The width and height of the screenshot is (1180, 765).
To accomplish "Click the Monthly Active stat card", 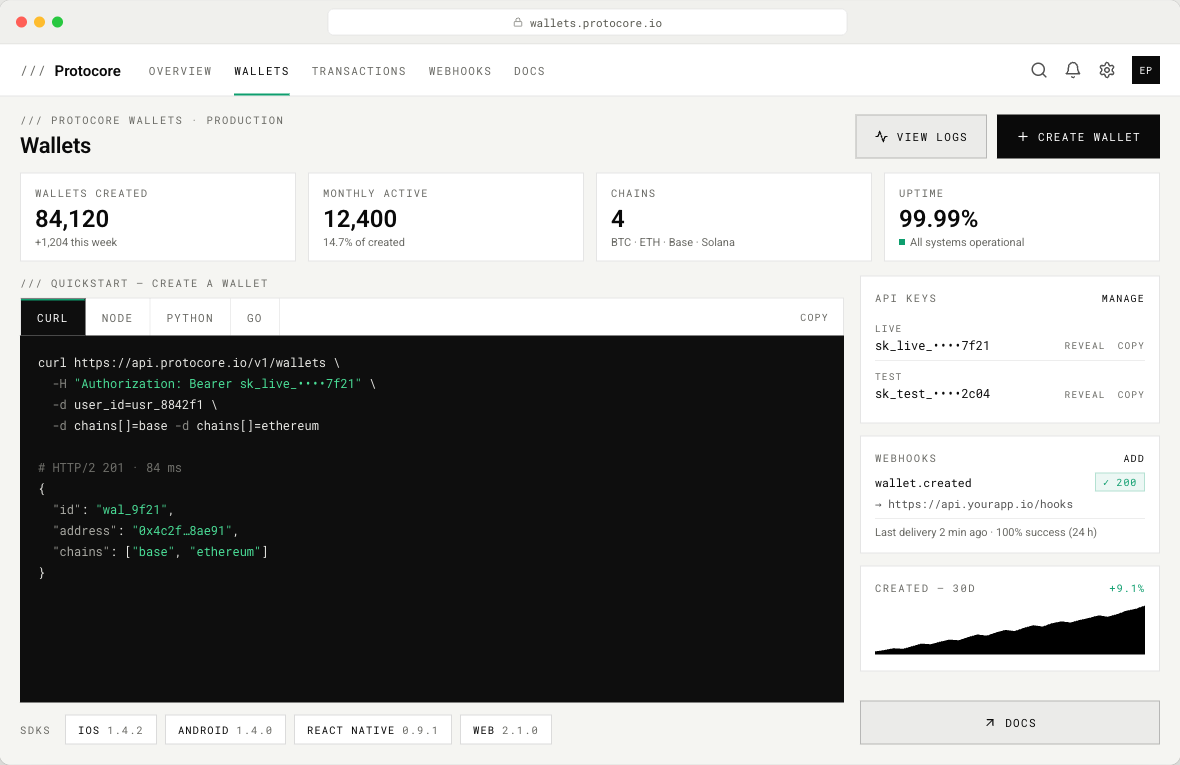I will 446,217.
